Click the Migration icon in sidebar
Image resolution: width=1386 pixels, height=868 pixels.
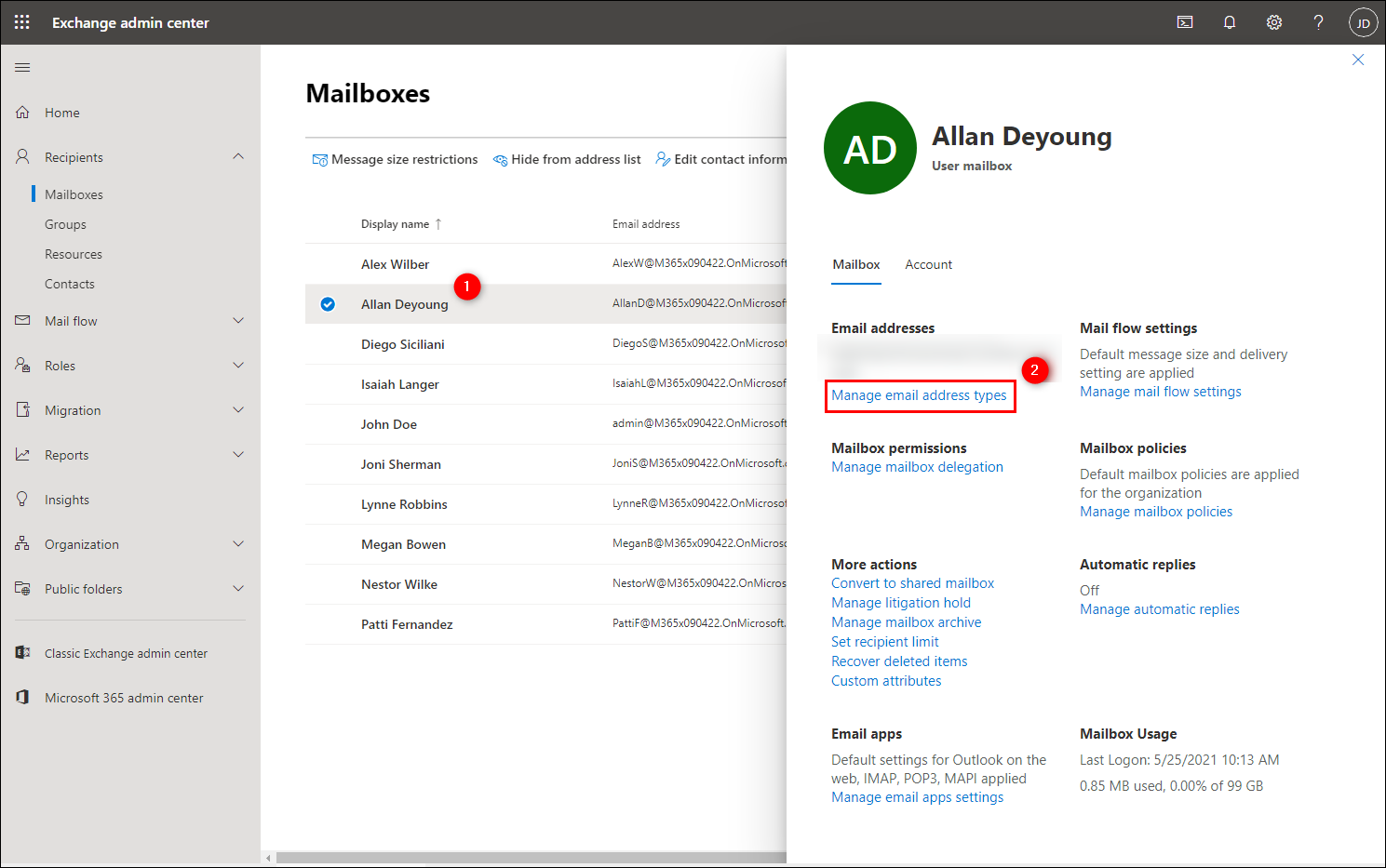click(22, 410)
